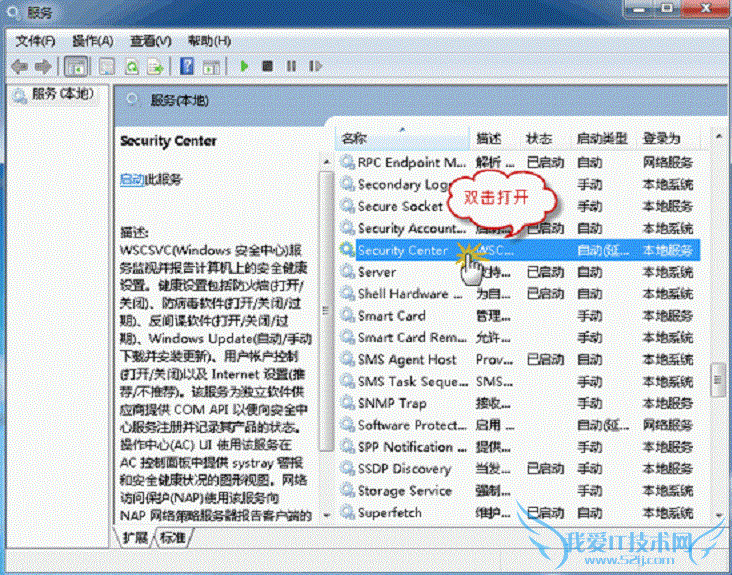This screenshot has height=575, width=732.
Task: Select the Storage Service name
Action: point(404,491)
